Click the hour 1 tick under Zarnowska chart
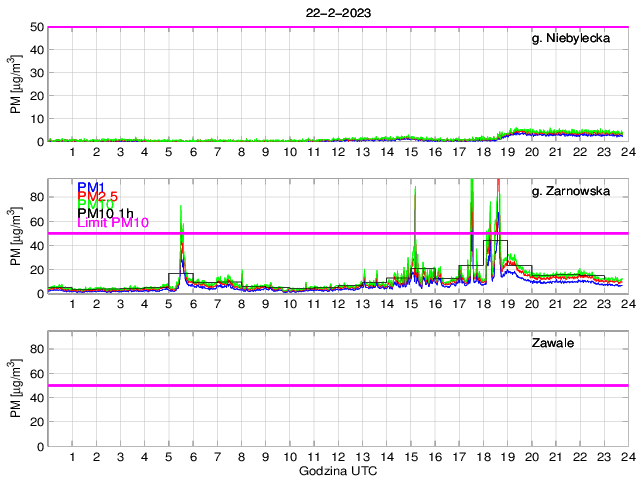The height and width of the screenshot is (480, 640). pyautogui.click(x=72, y=304)
